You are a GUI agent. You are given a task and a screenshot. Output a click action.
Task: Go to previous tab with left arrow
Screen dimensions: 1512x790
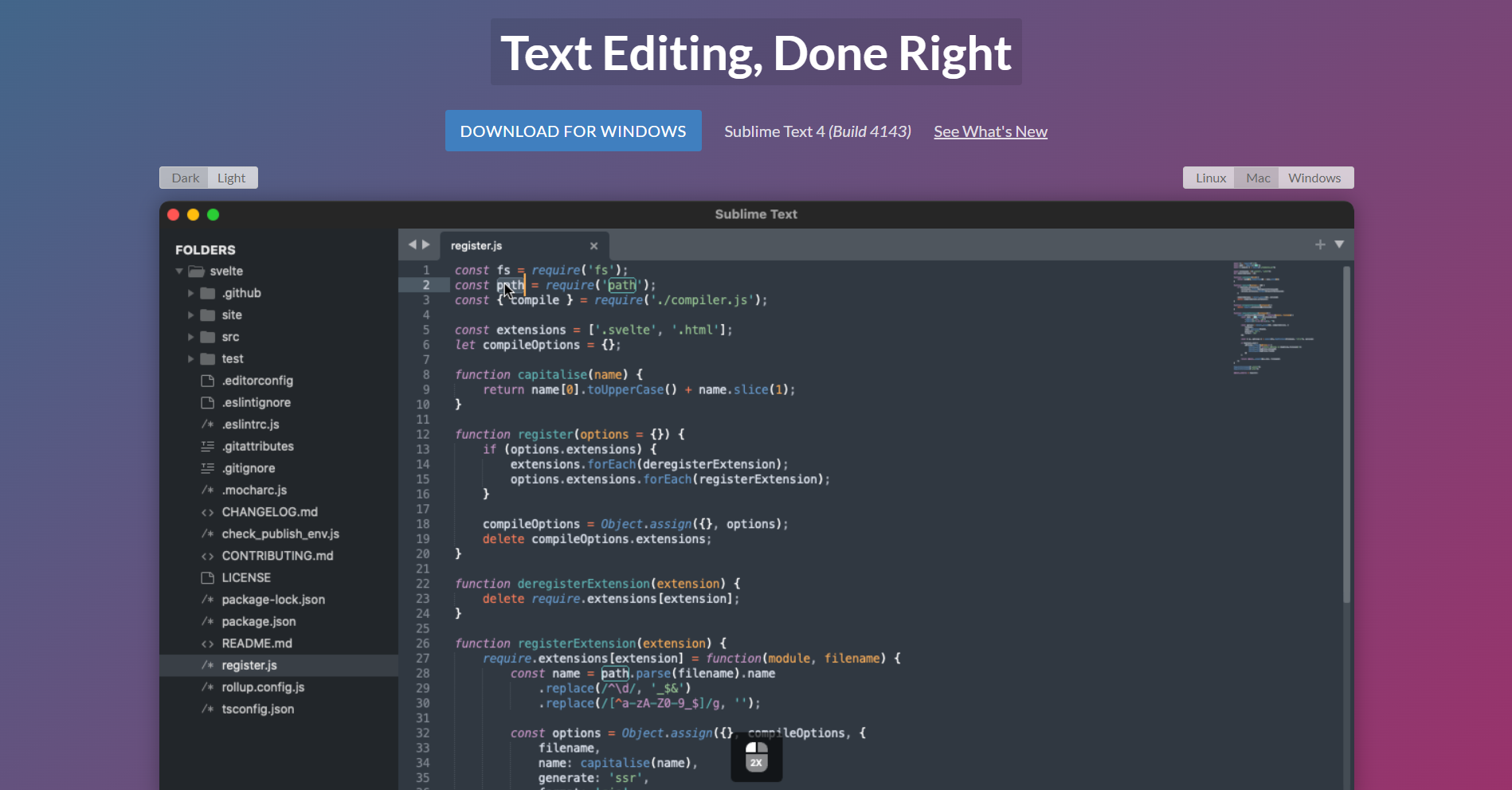click(412, 244)
